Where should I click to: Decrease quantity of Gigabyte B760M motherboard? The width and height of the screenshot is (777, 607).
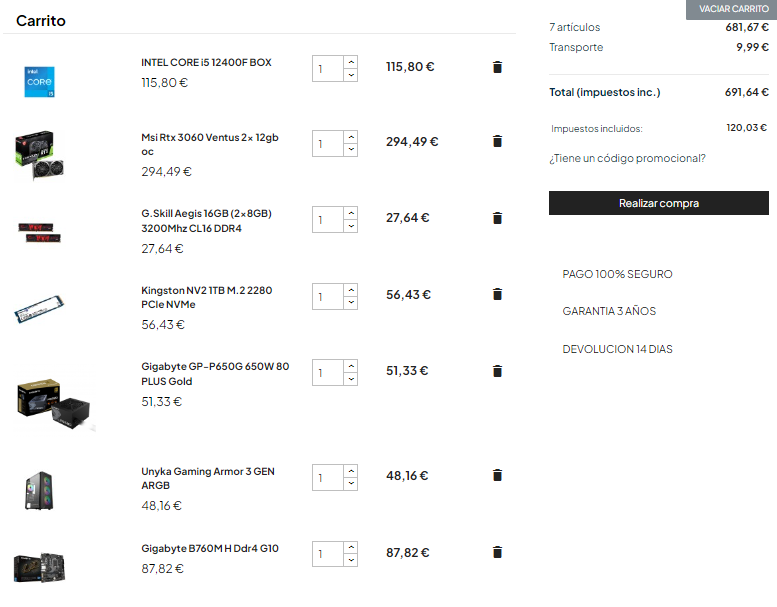point(350,561)
